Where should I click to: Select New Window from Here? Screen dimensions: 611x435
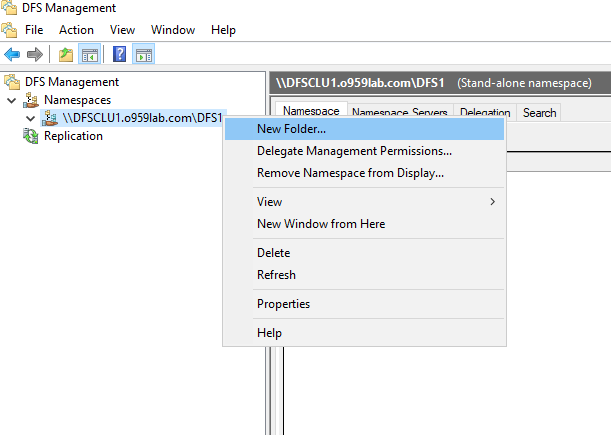[x=364, y=224]
